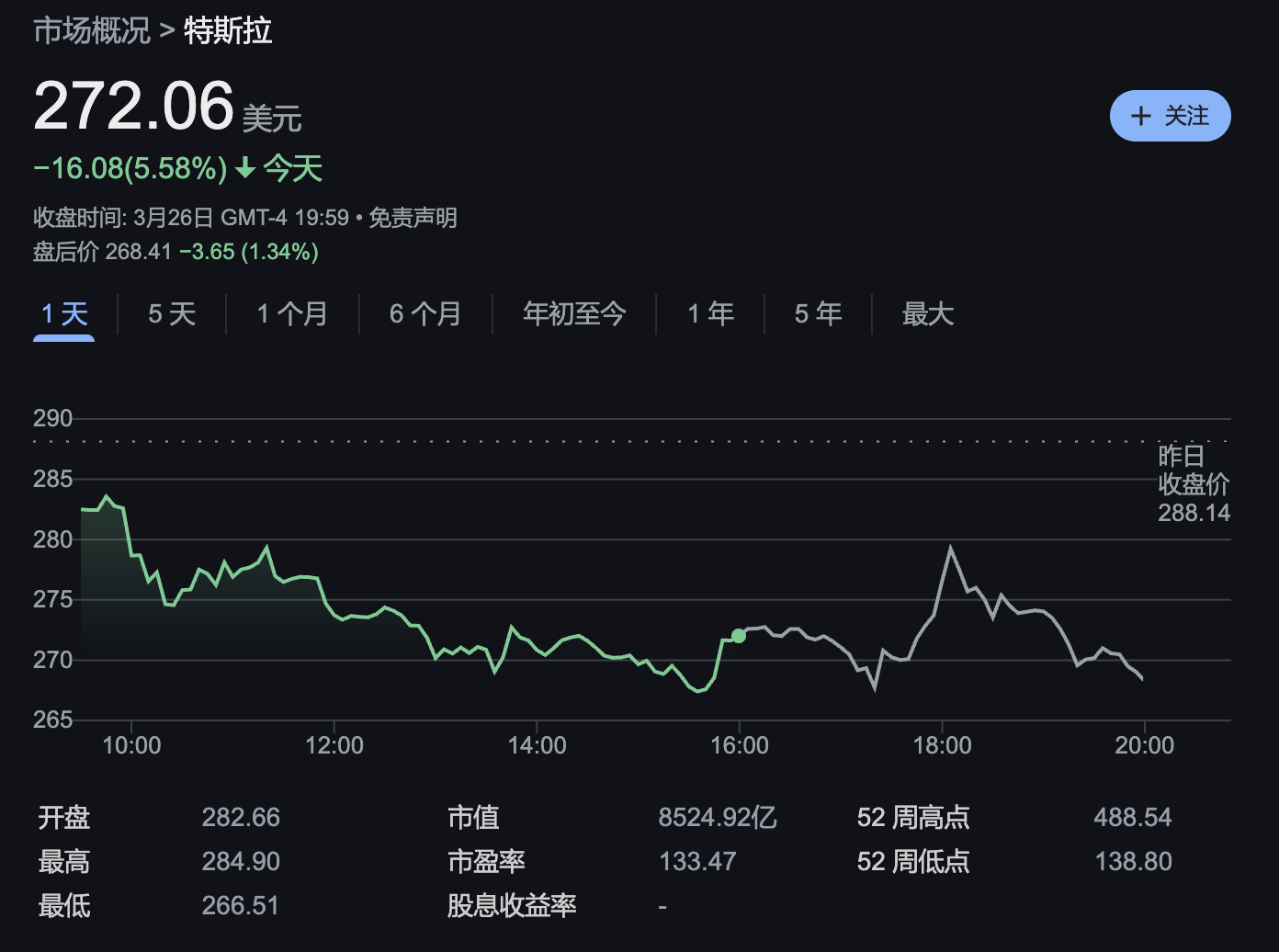Select the after-hours price 268.41
The height and width of the screenshot is (952, 1279).
click(139, 252)
